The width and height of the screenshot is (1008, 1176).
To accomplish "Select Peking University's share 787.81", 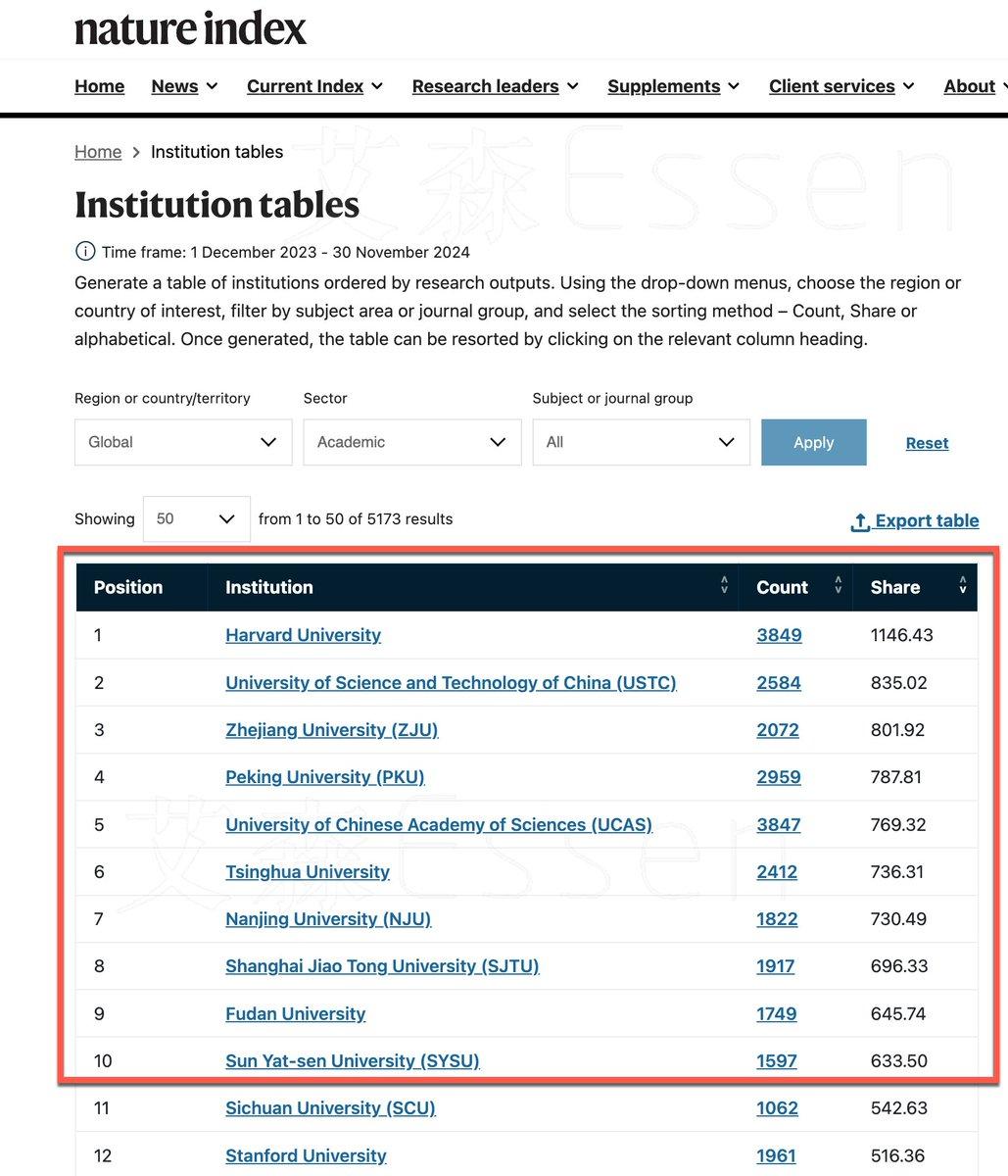I will click(x=895, y=777).
